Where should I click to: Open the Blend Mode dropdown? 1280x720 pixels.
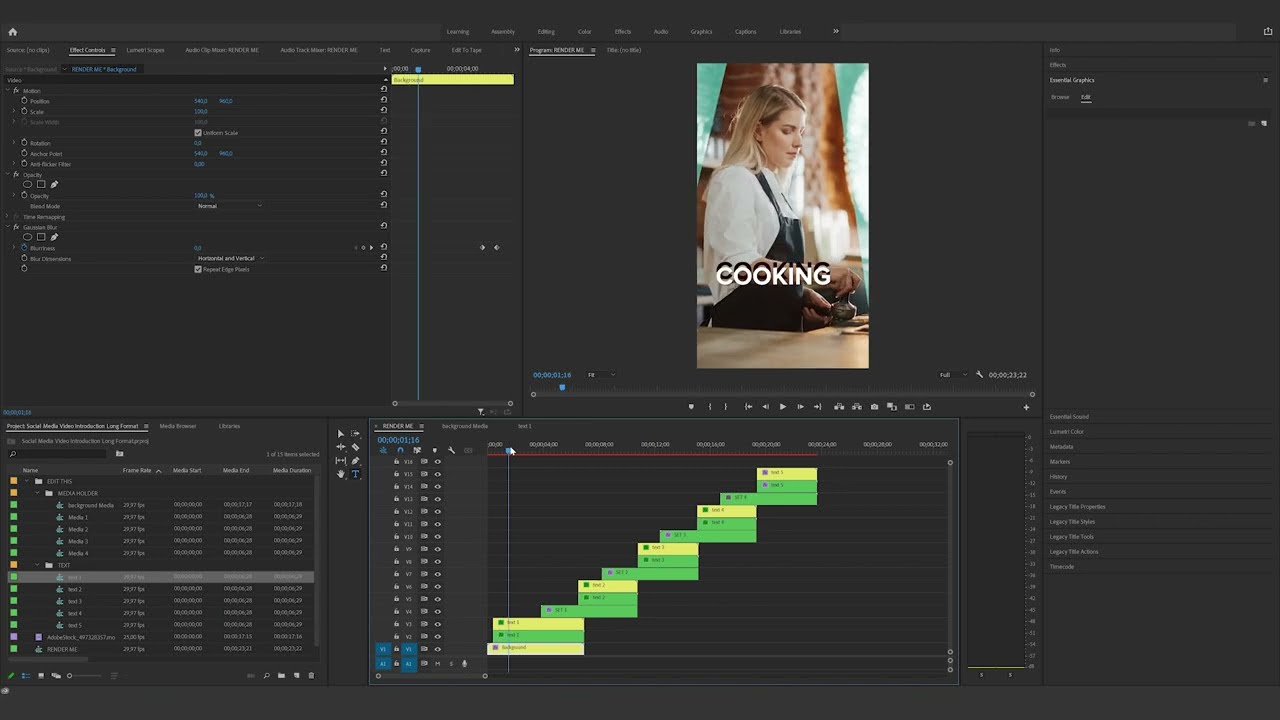(x=230, y=206)
